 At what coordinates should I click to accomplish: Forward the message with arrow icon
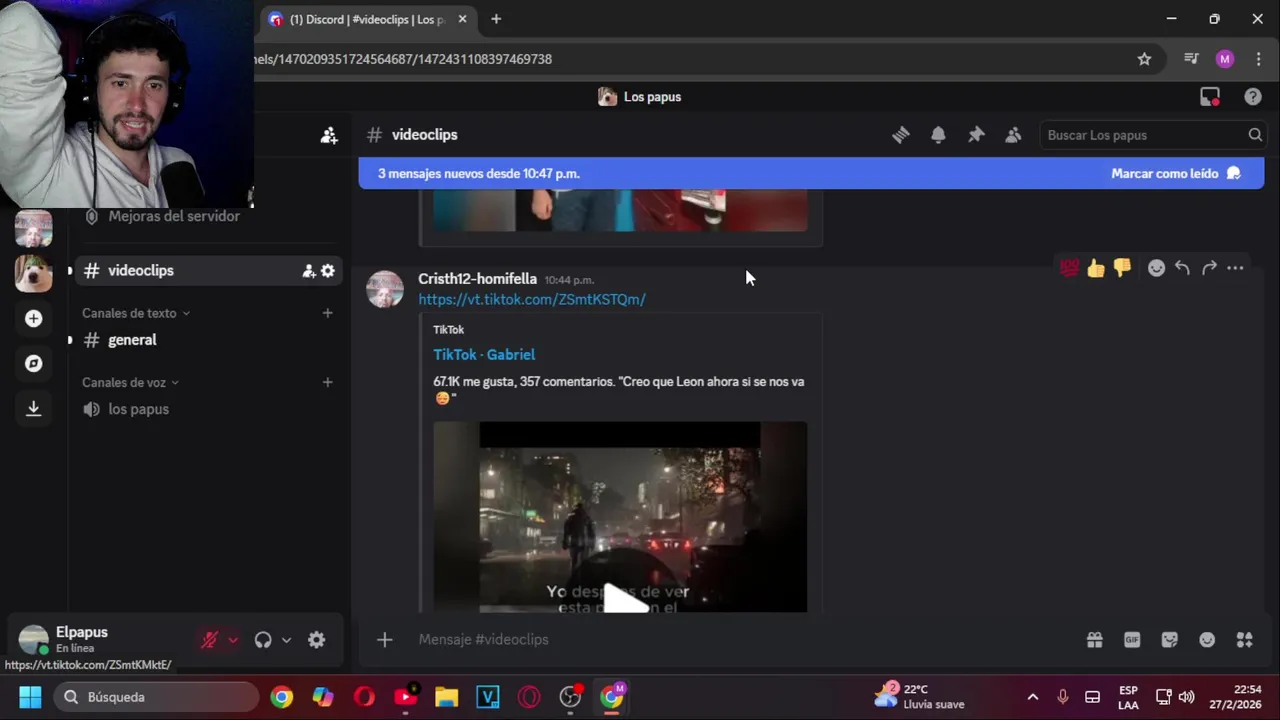(1209, 268)
